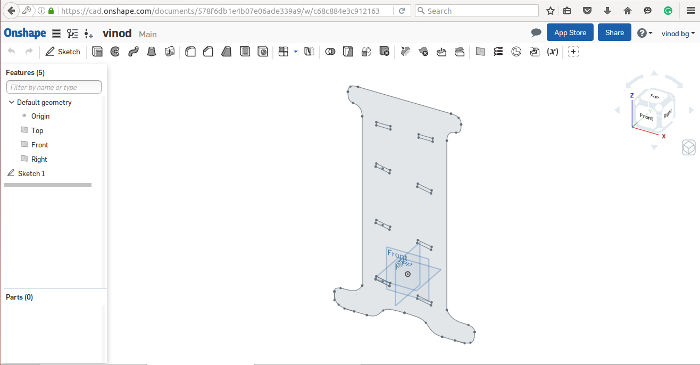The image size is (700, 365).
Task: Select the Thicken tool
Action: [169, 52]
